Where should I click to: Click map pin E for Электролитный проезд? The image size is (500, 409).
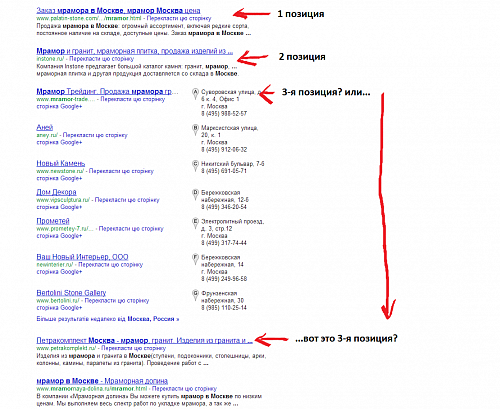click(x=195, y=223)
